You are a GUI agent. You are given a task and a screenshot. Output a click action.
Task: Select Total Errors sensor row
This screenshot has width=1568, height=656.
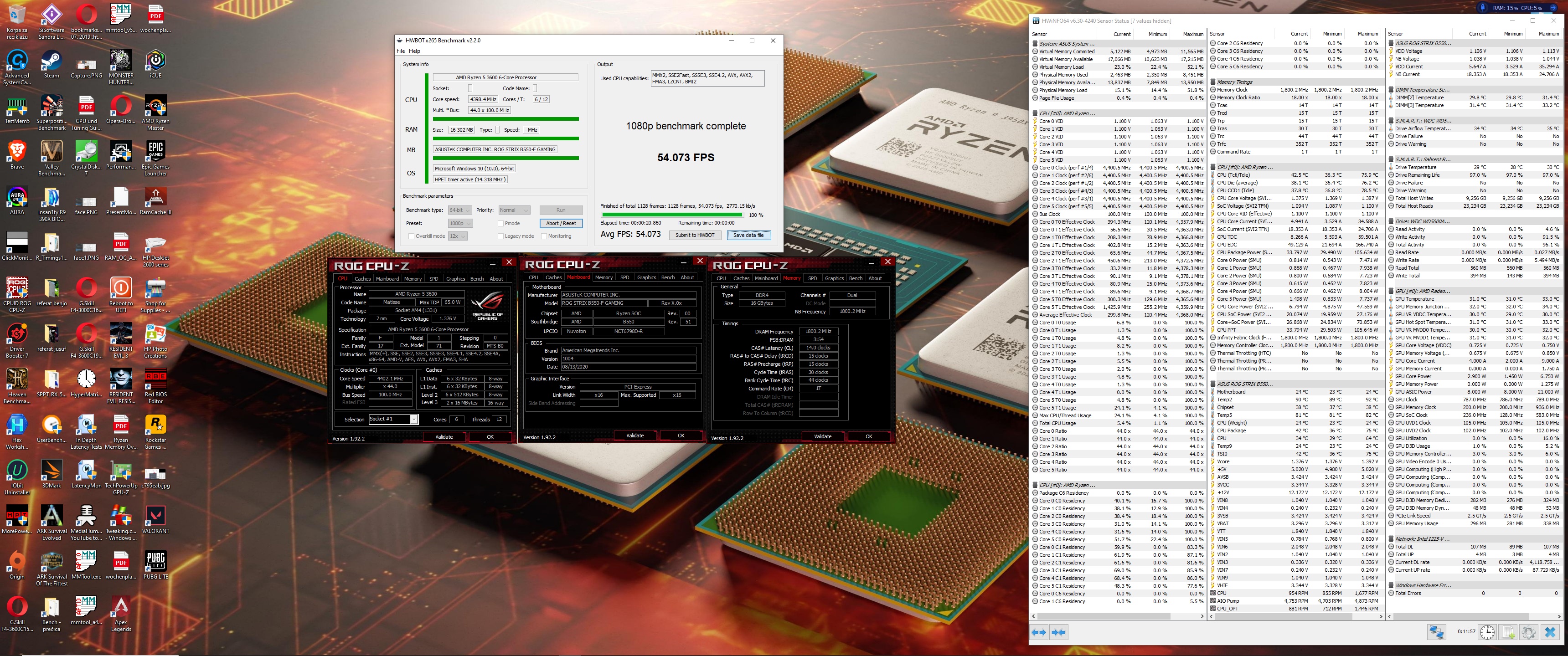1474,593
